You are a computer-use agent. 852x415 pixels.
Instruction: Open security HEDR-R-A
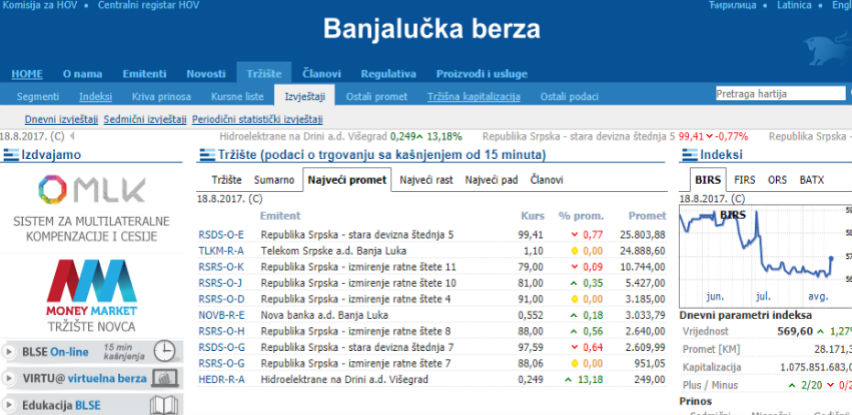(221, 379)
